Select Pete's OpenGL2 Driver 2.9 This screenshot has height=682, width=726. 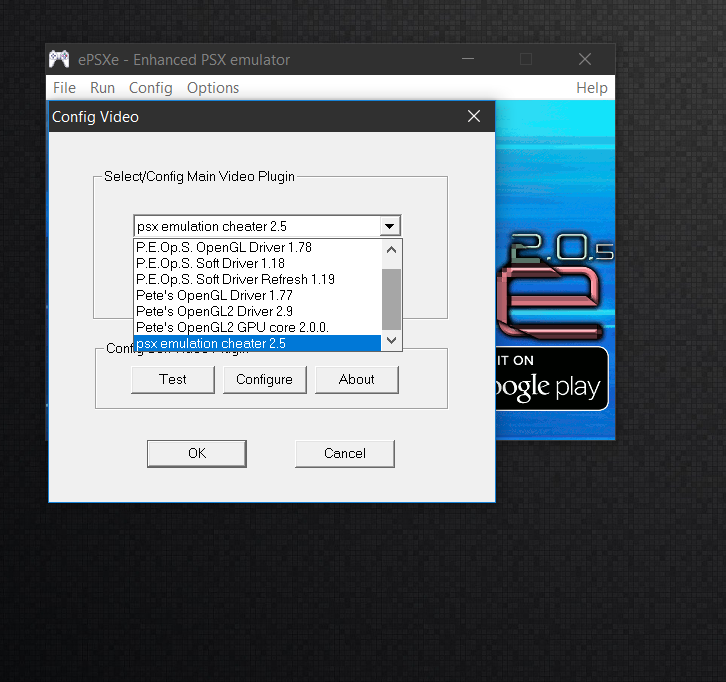(x=257, y=311)
